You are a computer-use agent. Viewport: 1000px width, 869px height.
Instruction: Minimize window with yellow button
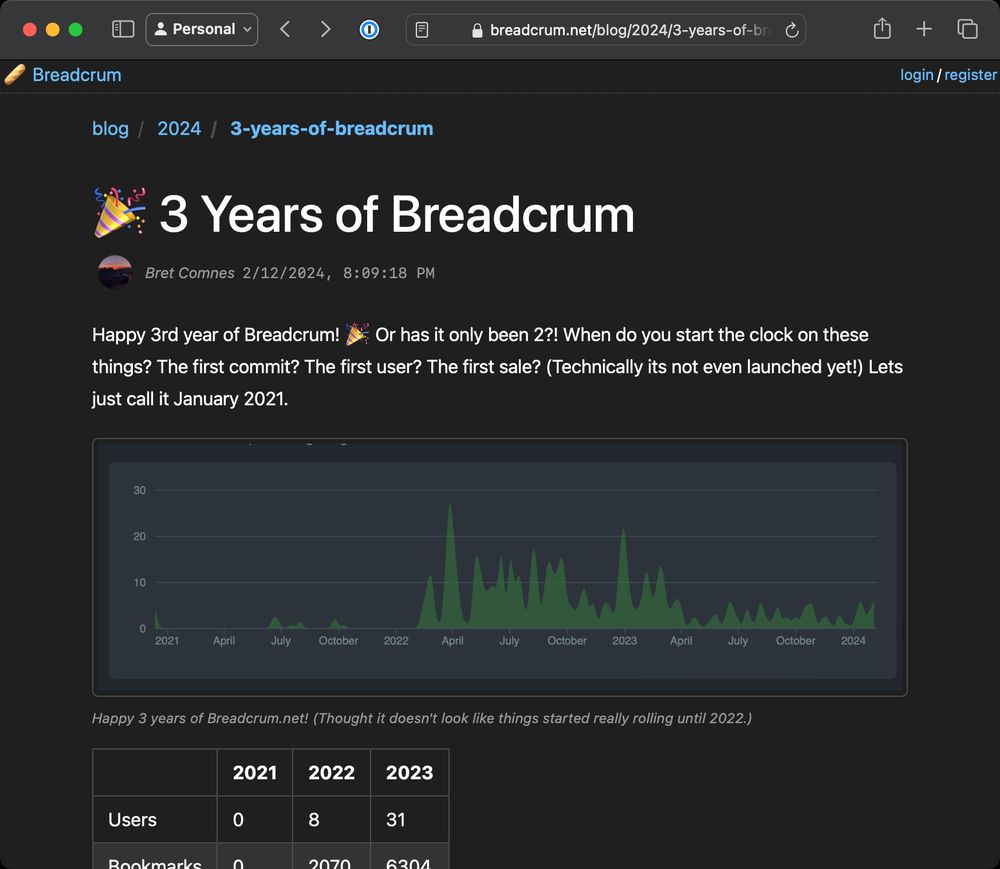[52, 29]
